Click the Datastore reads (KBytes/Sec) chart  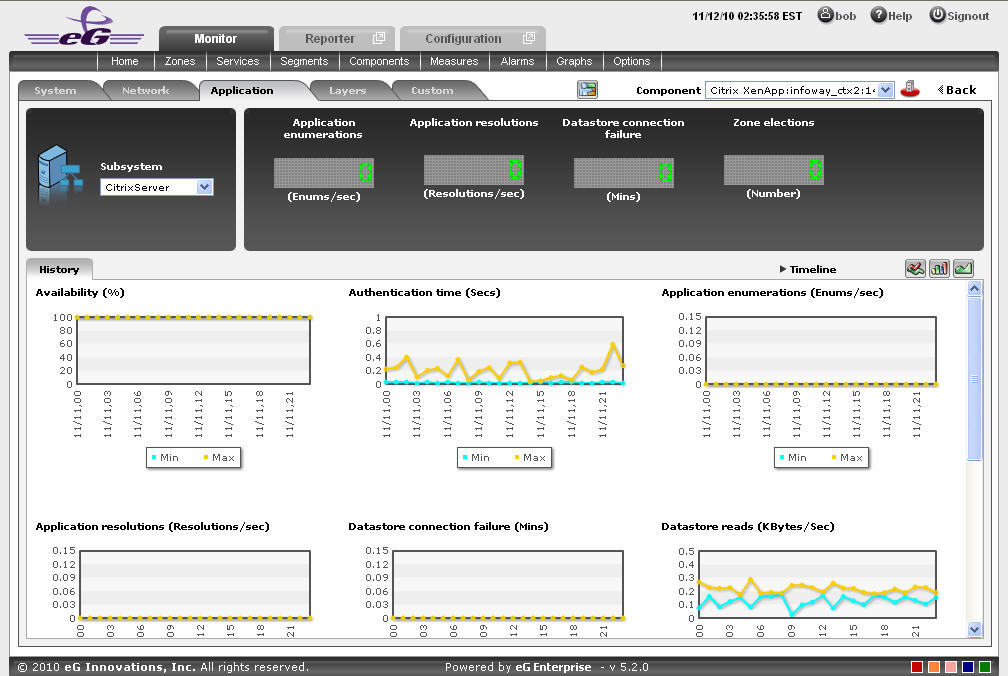tap(818, 585)
